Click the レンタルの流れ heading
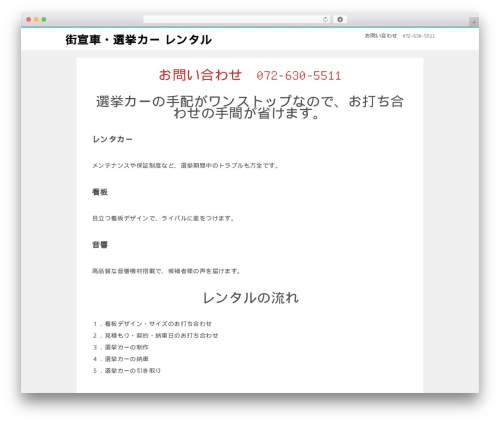The image size is (500, 423). tap(250, 298)
